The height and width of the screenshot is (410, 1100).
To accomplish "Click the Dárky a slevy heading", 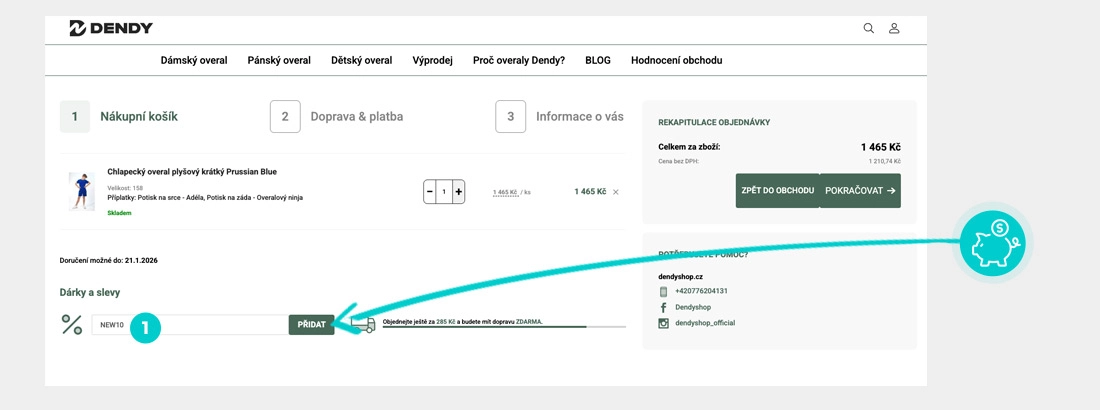I will click(x=90, y=292).
